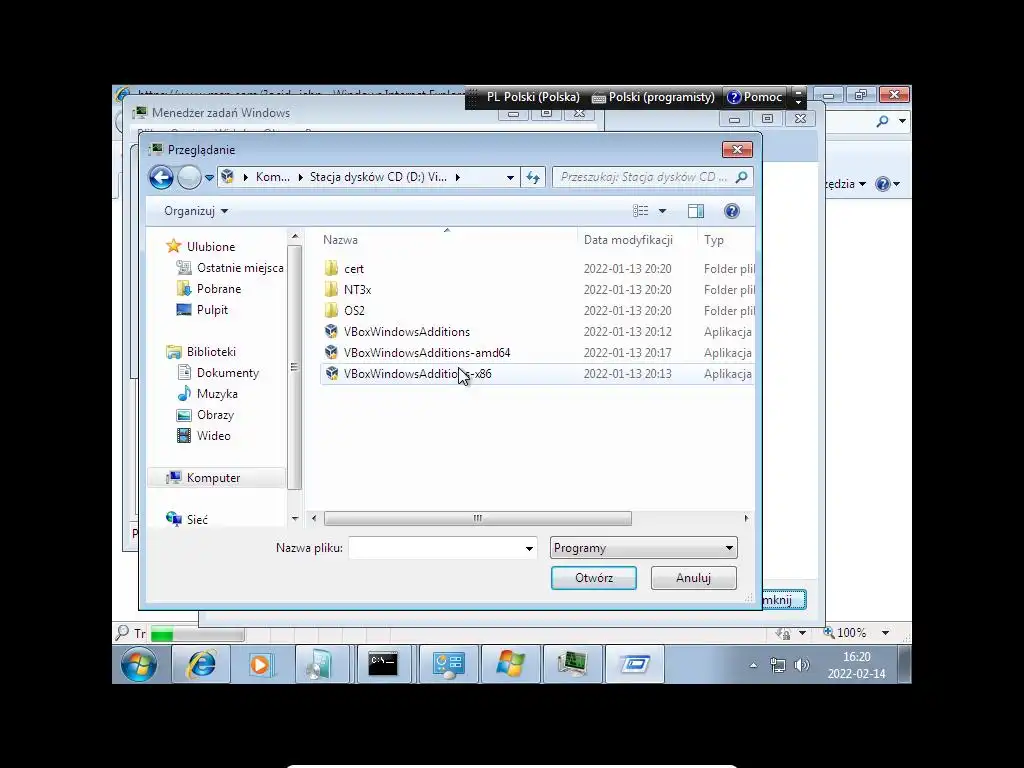
Task: Click the horizontal scrollbar thumb in file list
Action: (477, 519)
